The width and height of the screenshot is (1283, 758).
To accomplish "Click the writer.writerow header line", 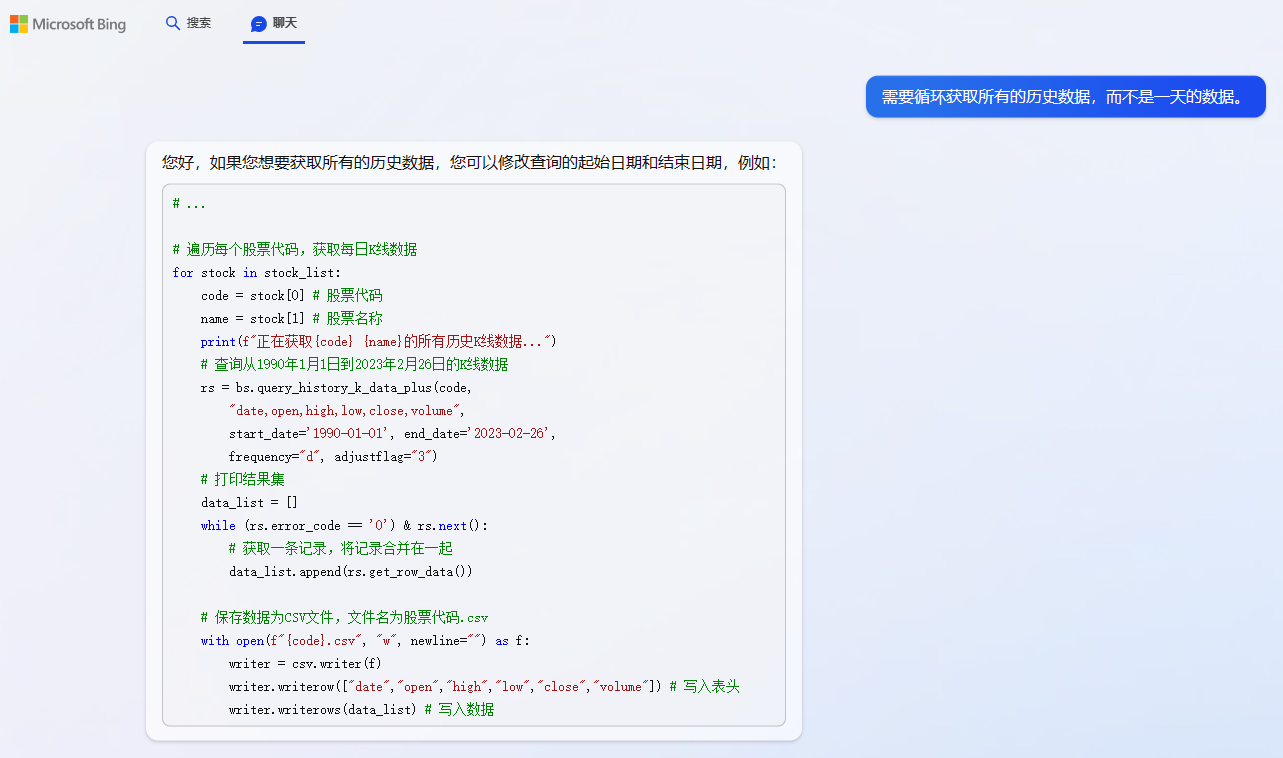I will [450, 686].
